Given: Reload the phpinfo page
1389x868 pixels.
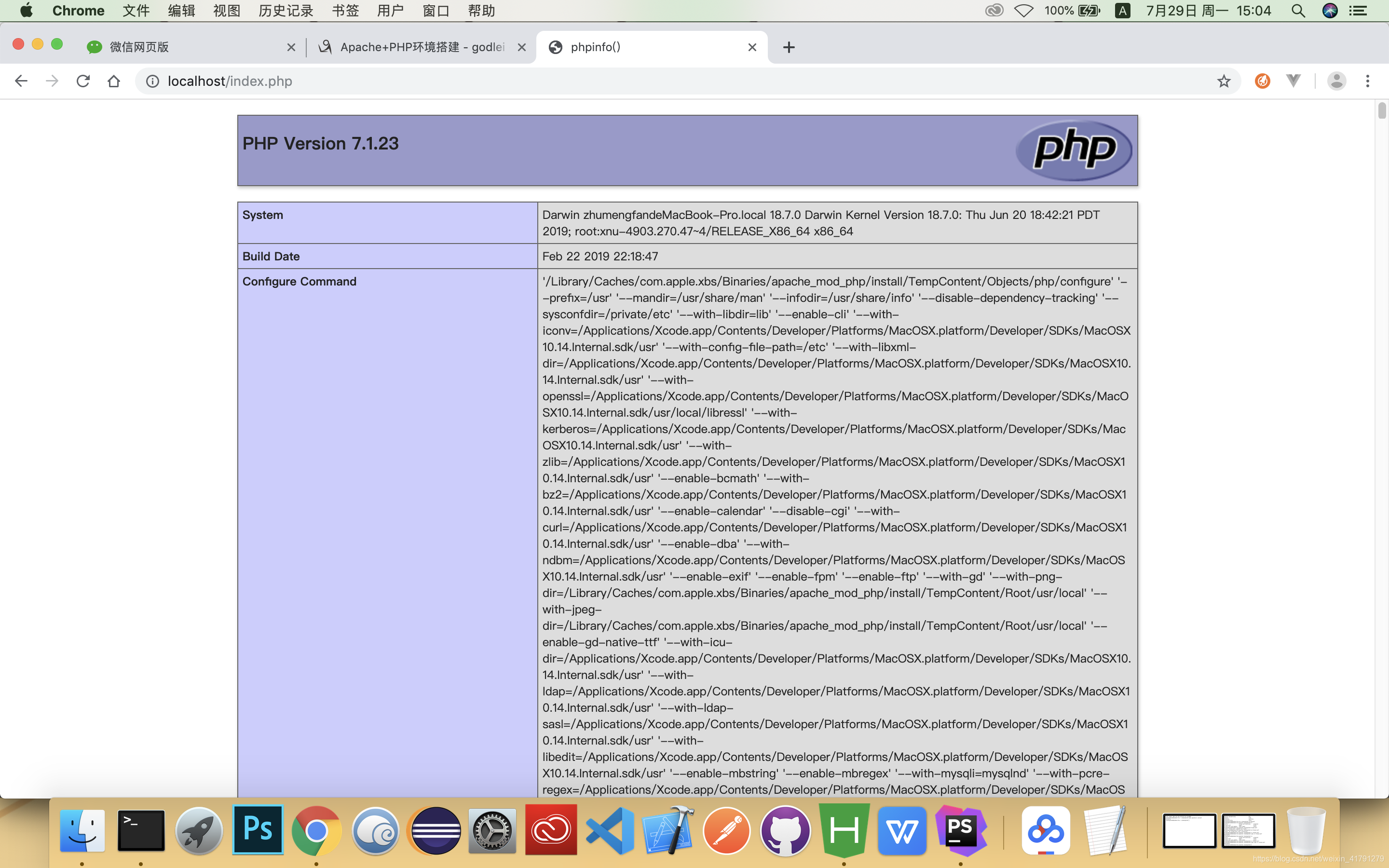Looking at the screenshot, I should (83, 81).
